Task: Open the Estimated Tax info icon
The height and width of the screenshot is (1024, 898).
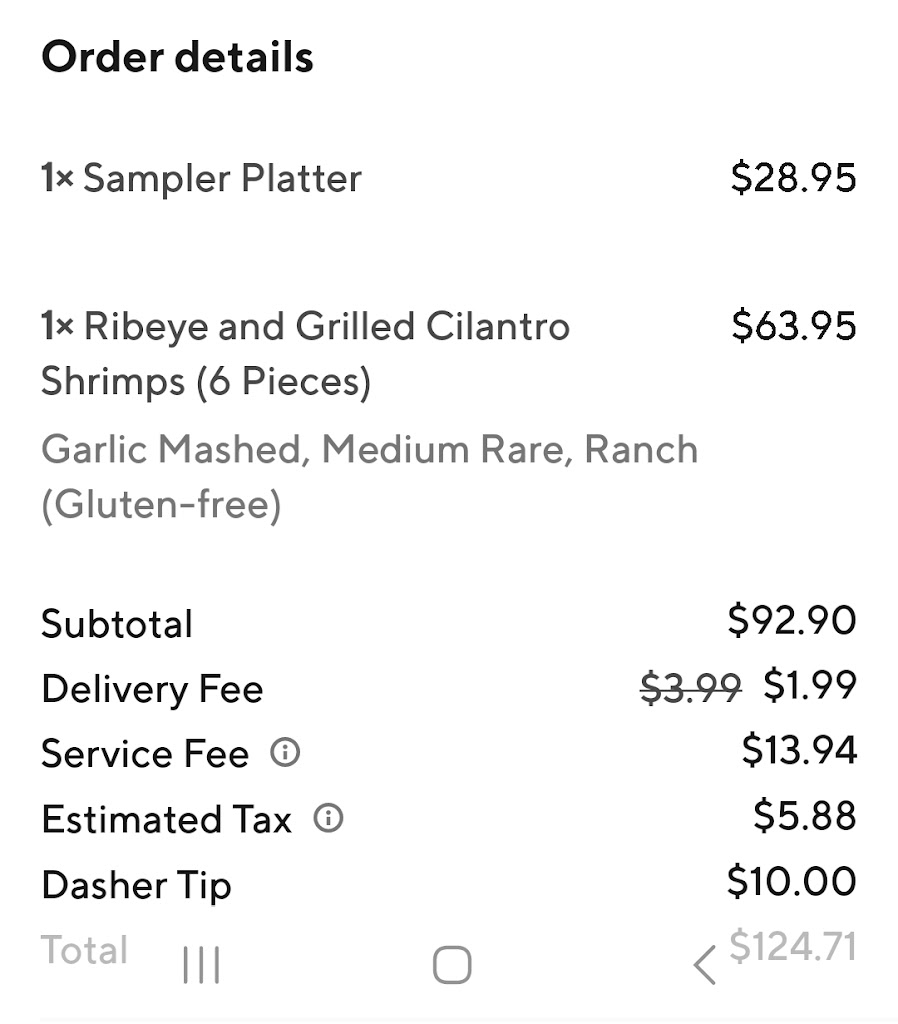Action: coord(328,819)
